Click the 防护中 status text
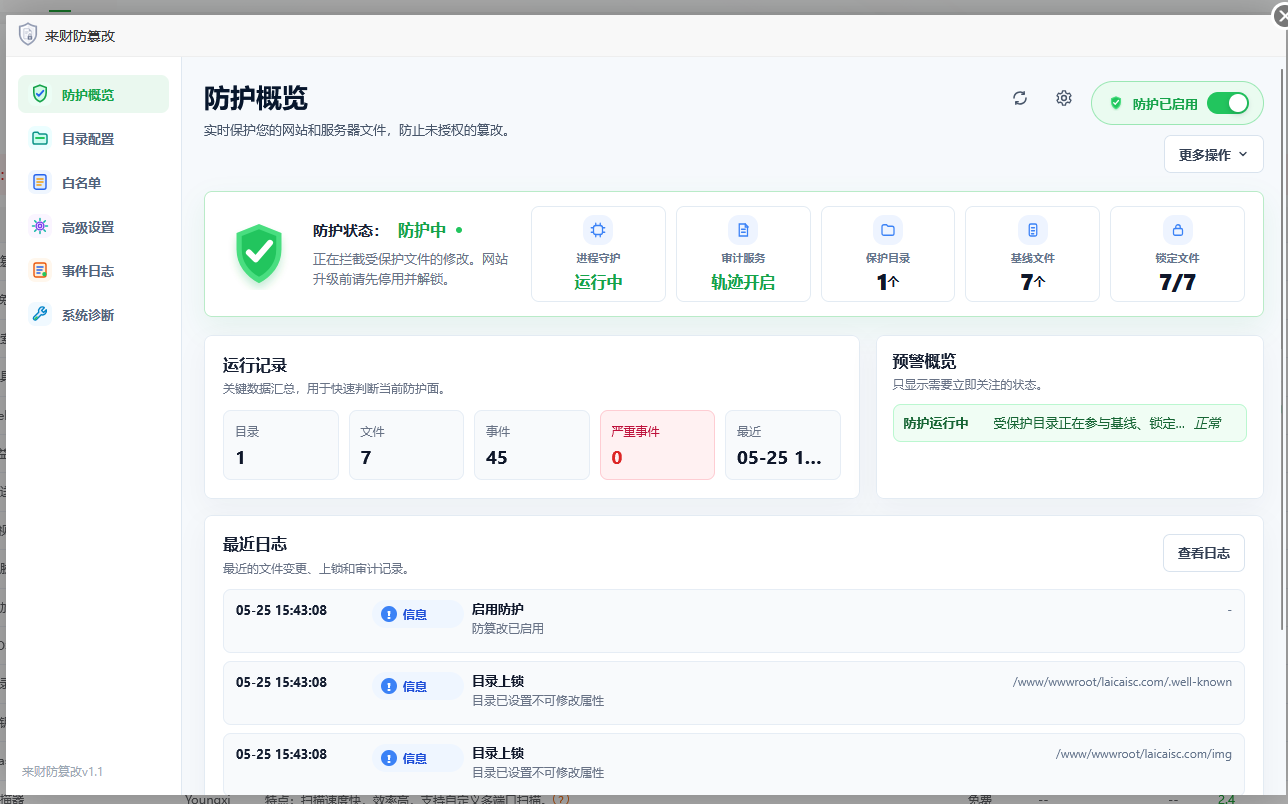This screenshot has width=1288, height=804. [x=422, y=230]
